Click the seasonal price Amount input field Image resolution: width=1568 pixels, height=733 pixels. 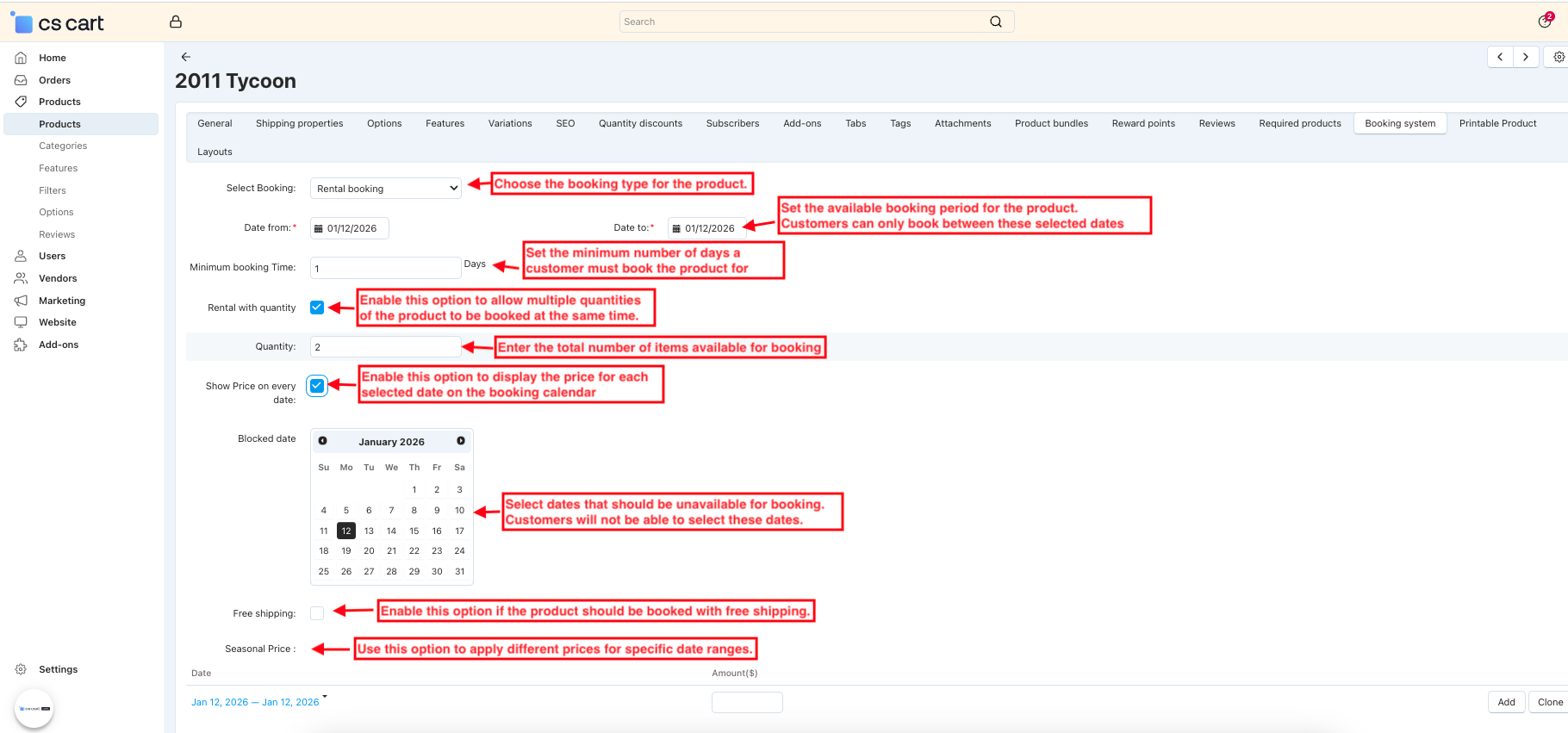[x=747, y=702]
